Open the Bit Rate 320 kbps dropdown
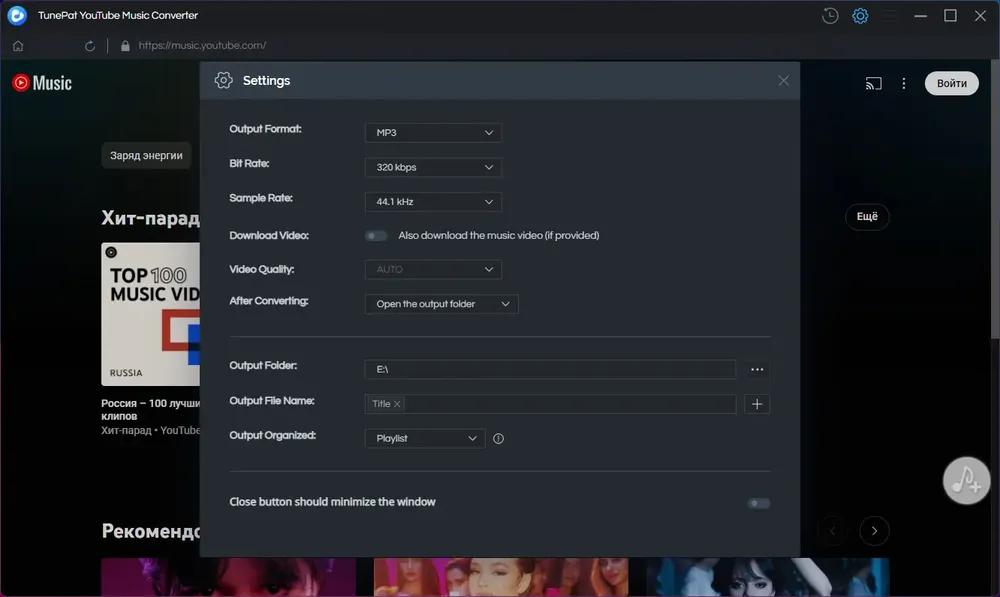This screenshot has height=597, width=1000. [x=433, y=167]
